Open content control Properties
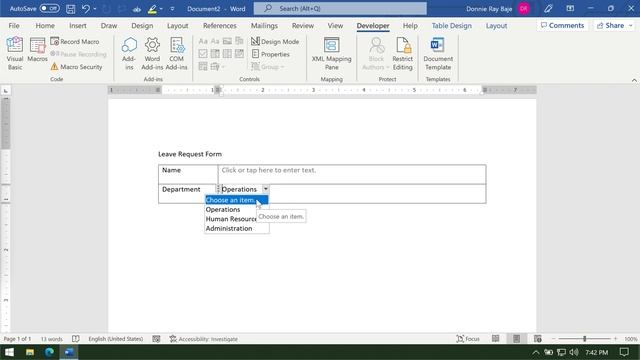The height and width of the screenshot is (360, 640). (x=271, y=54)
